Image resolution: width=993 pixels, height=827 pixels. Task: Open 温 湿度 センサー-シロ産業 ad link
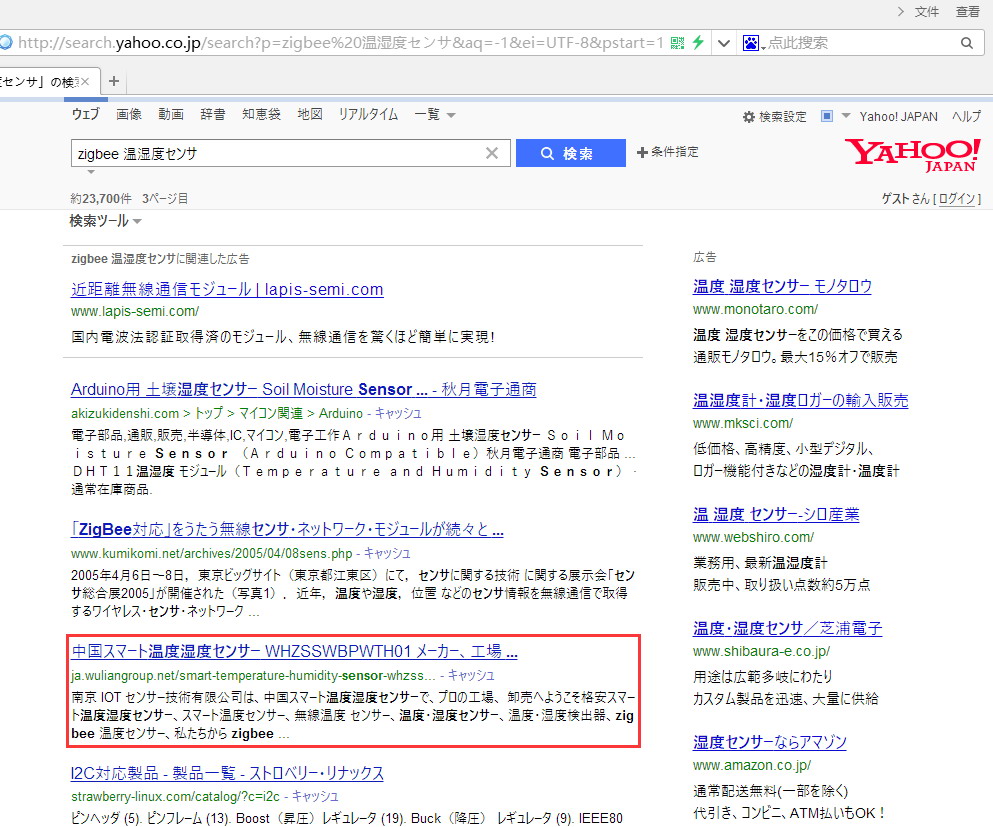click(x=776, y=514)
